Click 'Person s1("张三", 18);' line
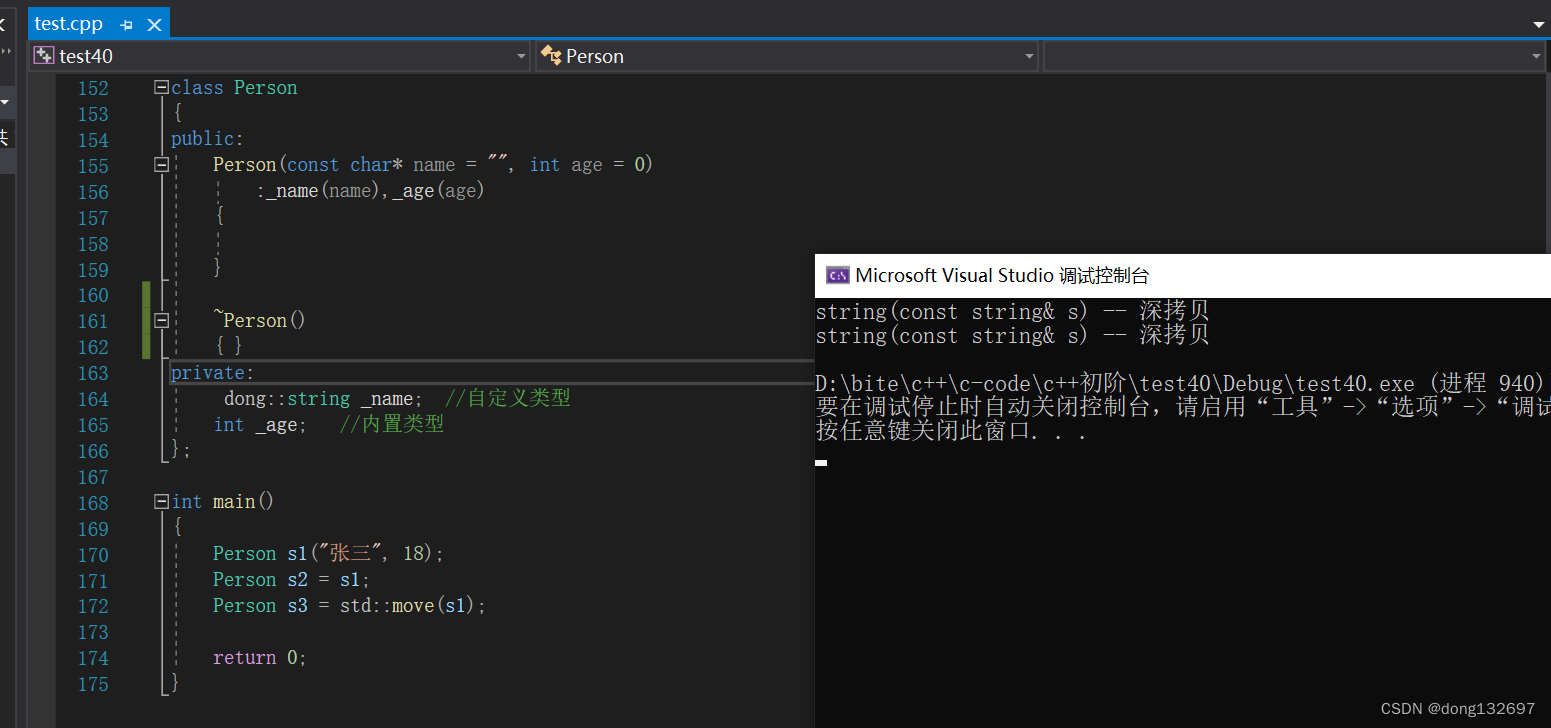The height and width of the screenshot is (728, 1551). pos(328,554)
